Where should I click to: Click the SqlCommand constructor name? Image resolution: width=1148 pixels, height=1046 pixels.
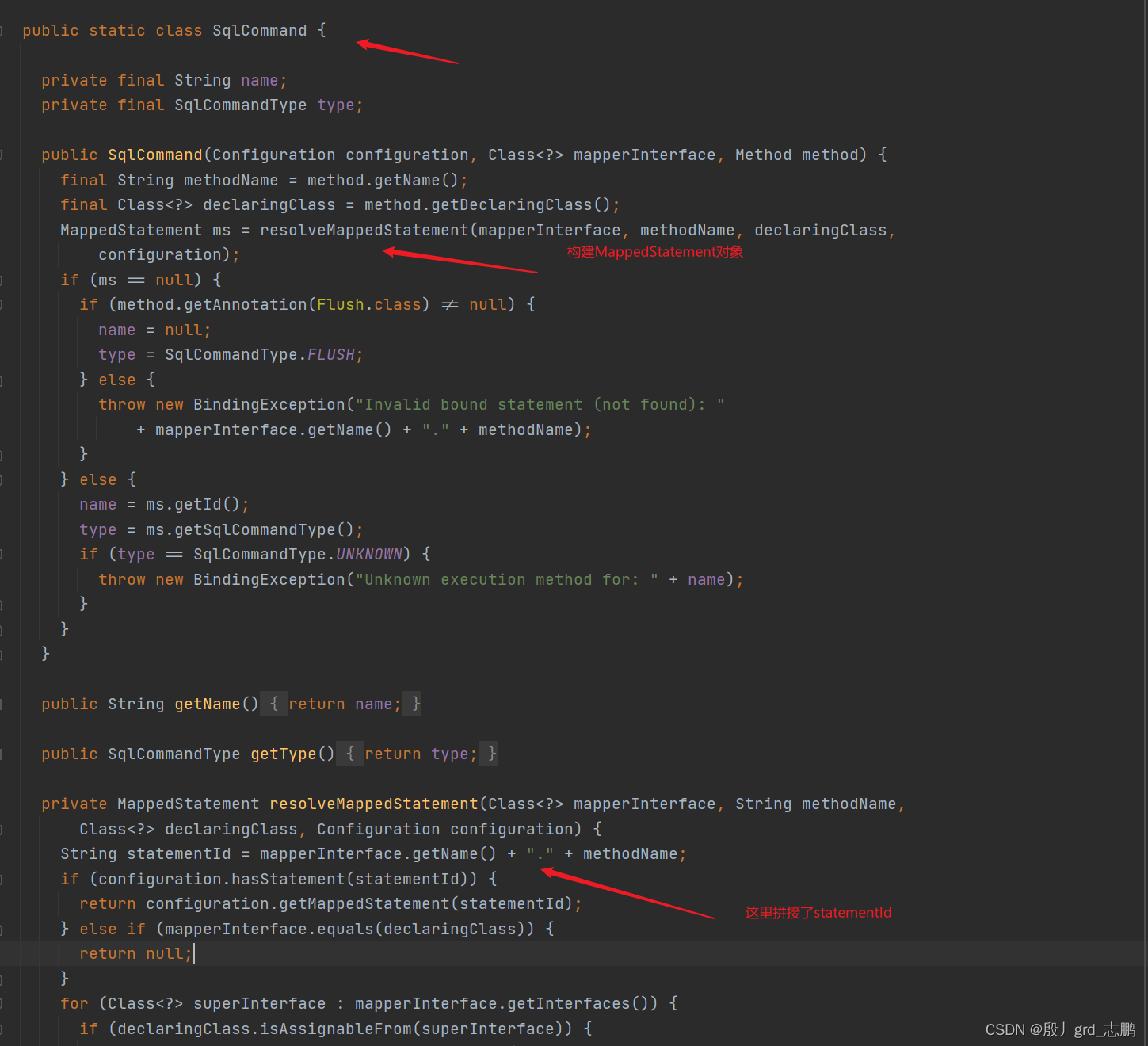point(155,155)
